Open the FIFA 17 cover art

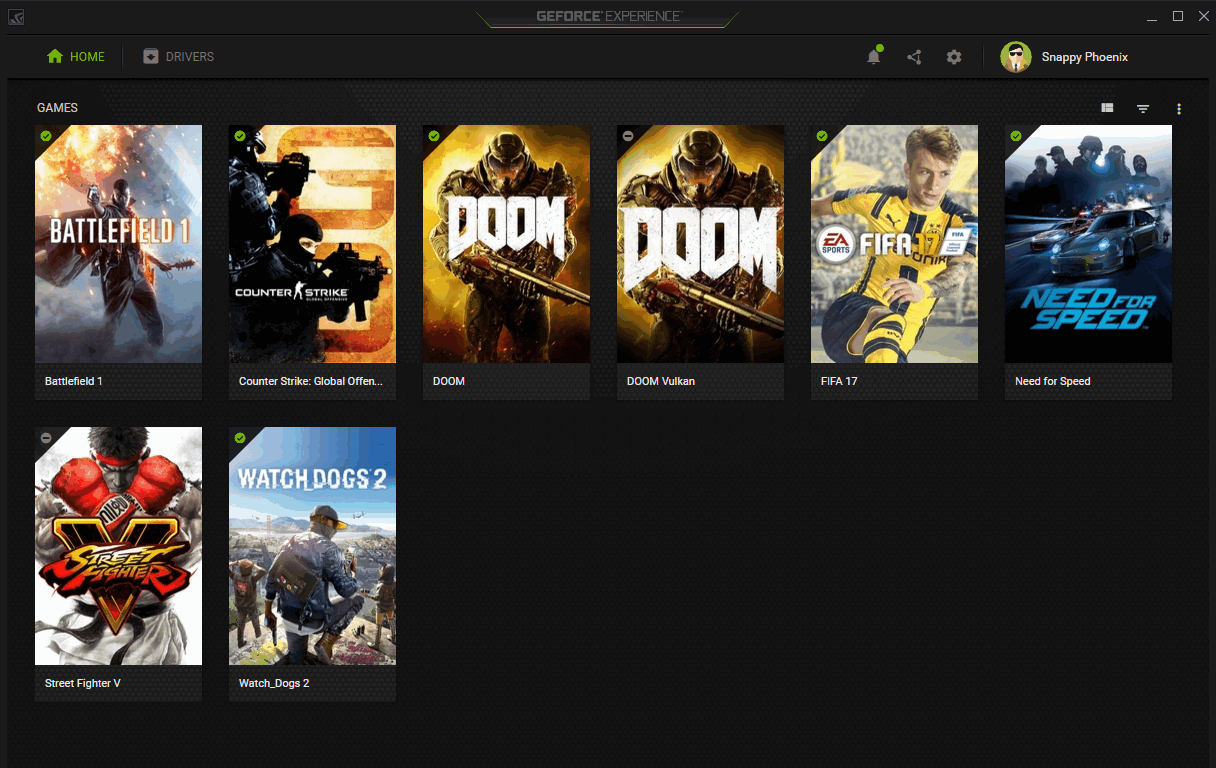pos(894,244)
